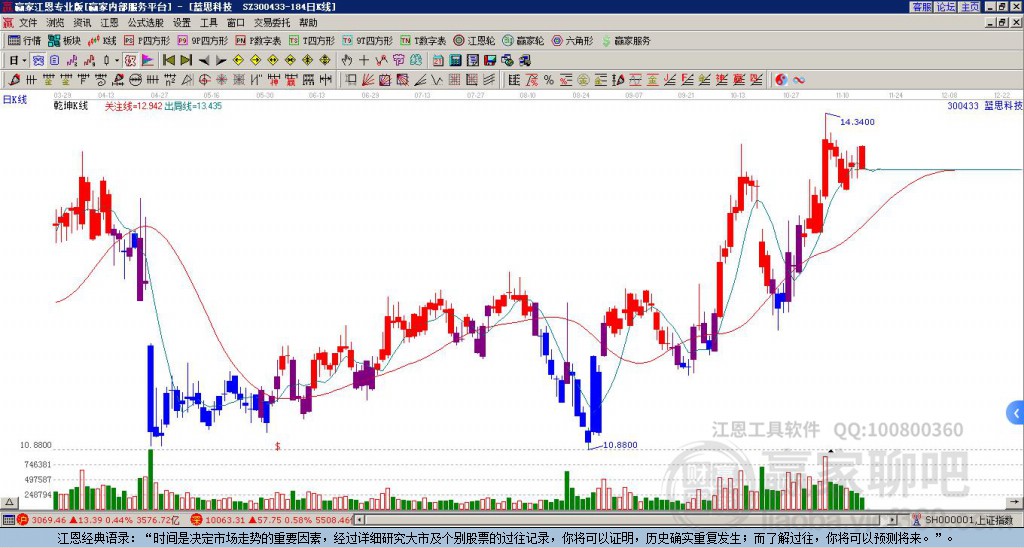
Task: Click the 沪 index icon in status bar
Action: [23, 521]
